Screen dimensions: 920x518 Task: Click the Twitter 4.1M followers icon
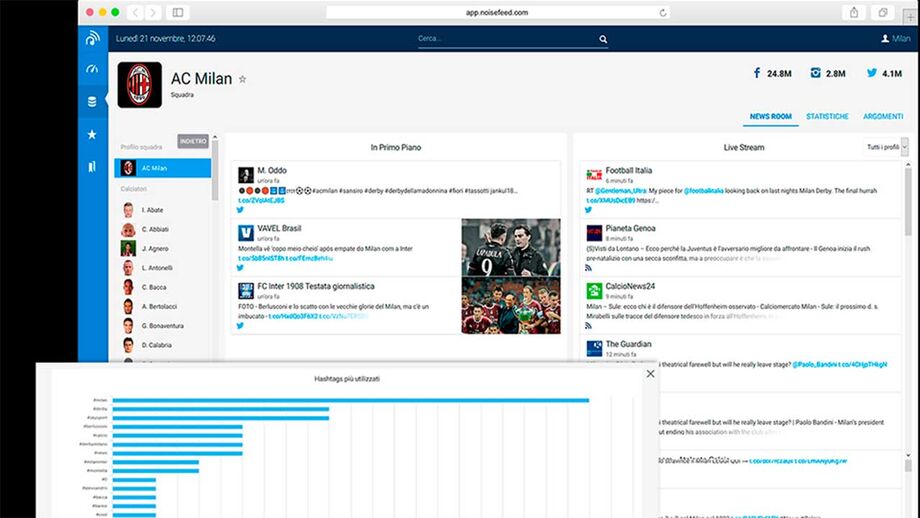[872, 73]
